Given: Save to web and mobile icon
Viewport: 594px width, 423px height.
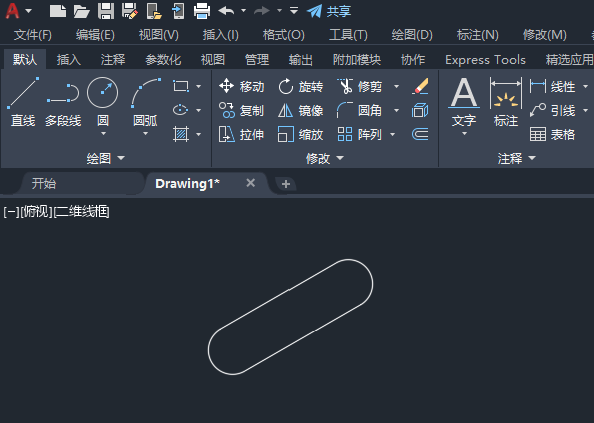Looking at the screenshot, I should pos(178,11).
